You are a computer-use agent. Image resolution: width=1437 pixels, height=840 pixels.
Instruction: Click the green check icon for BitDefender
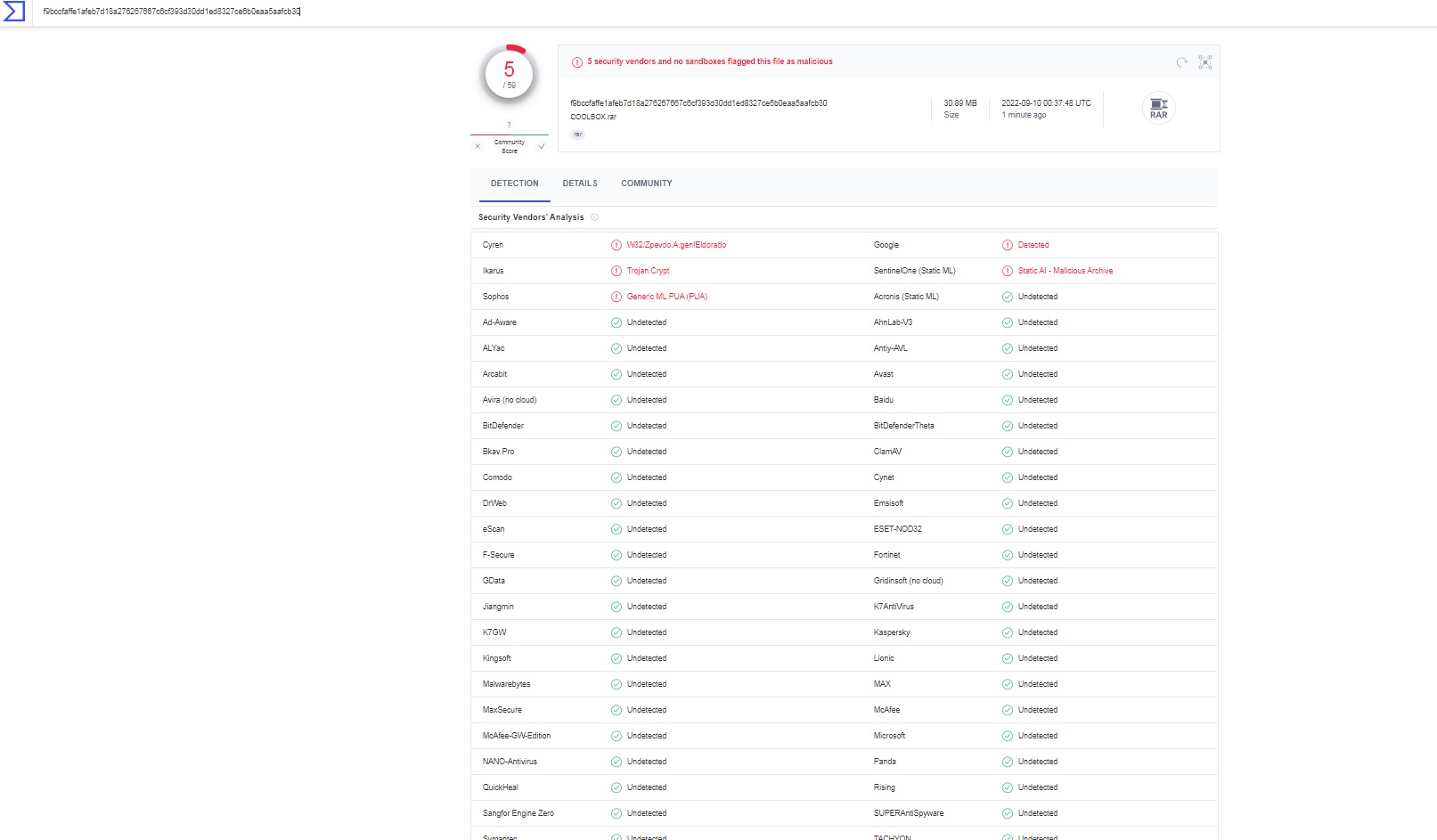pyautogui.click(x=616, y=426)
